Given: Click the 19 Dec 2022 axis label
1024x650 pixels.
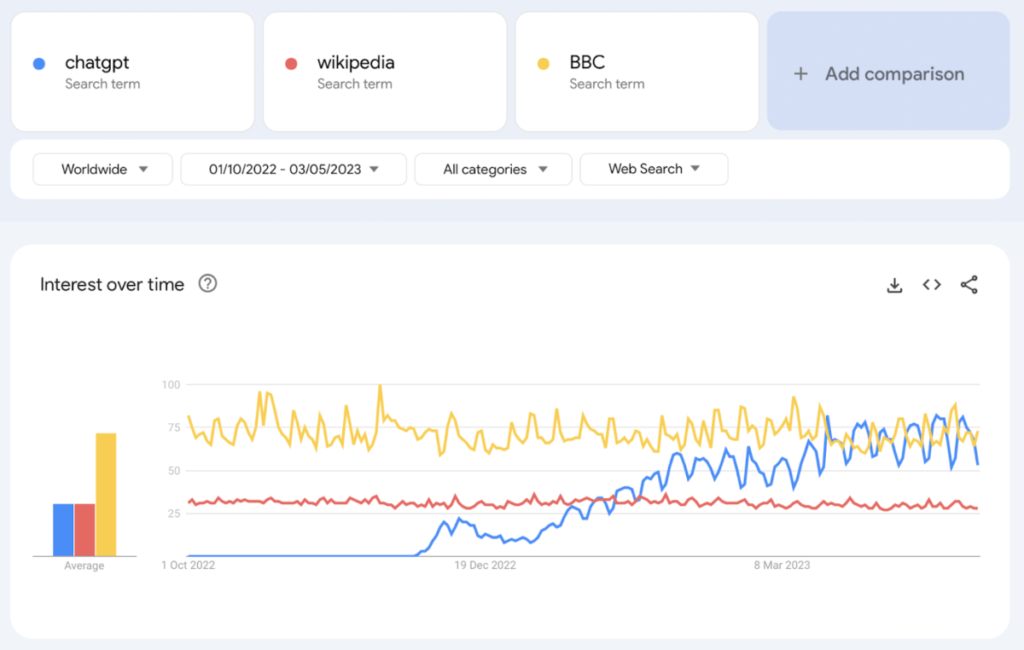Looking at the screenshot, I should (x=485, y=565).
